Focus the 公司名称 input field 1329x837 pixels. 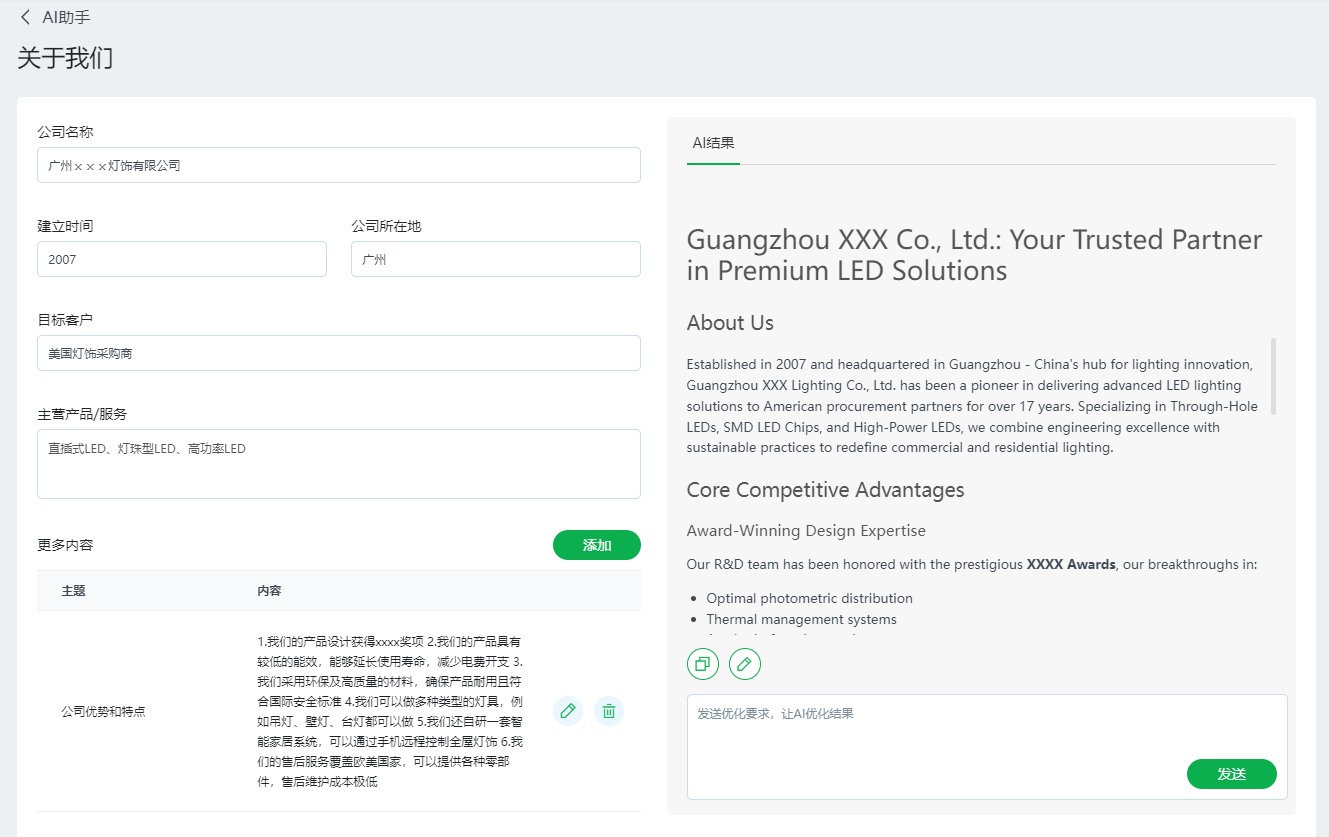coord(339,165)
